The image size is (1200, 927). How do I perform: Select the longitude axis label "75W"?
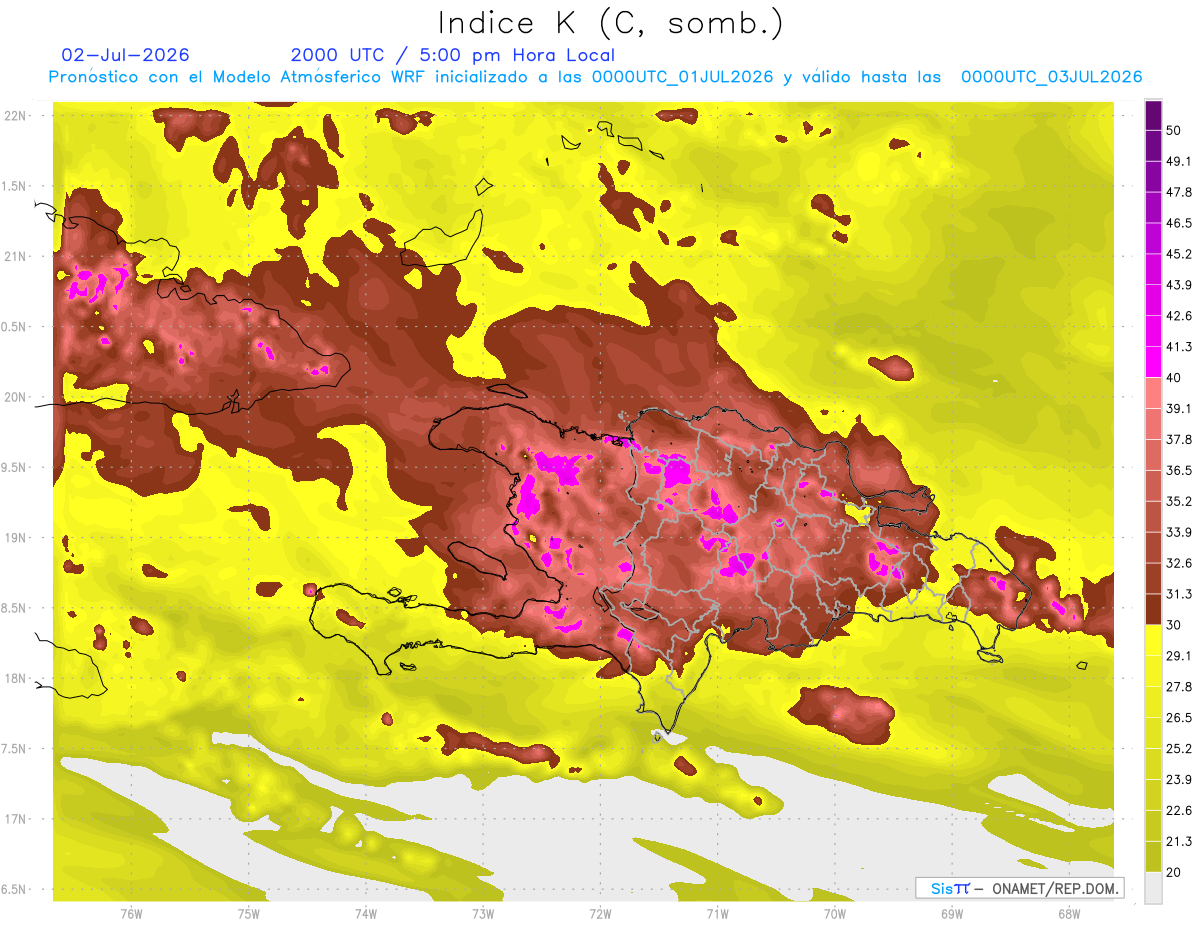tap(249, 913)
